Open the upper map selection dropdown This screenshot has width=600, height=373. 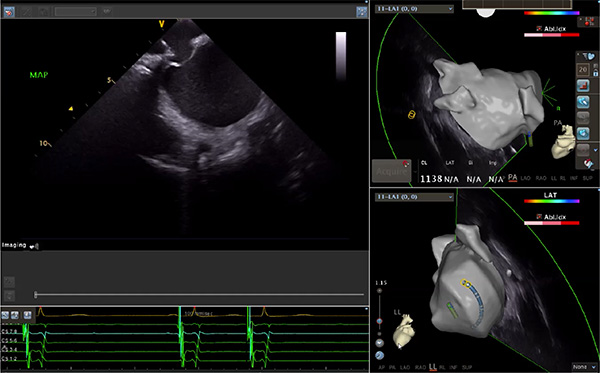click(414, 9)
